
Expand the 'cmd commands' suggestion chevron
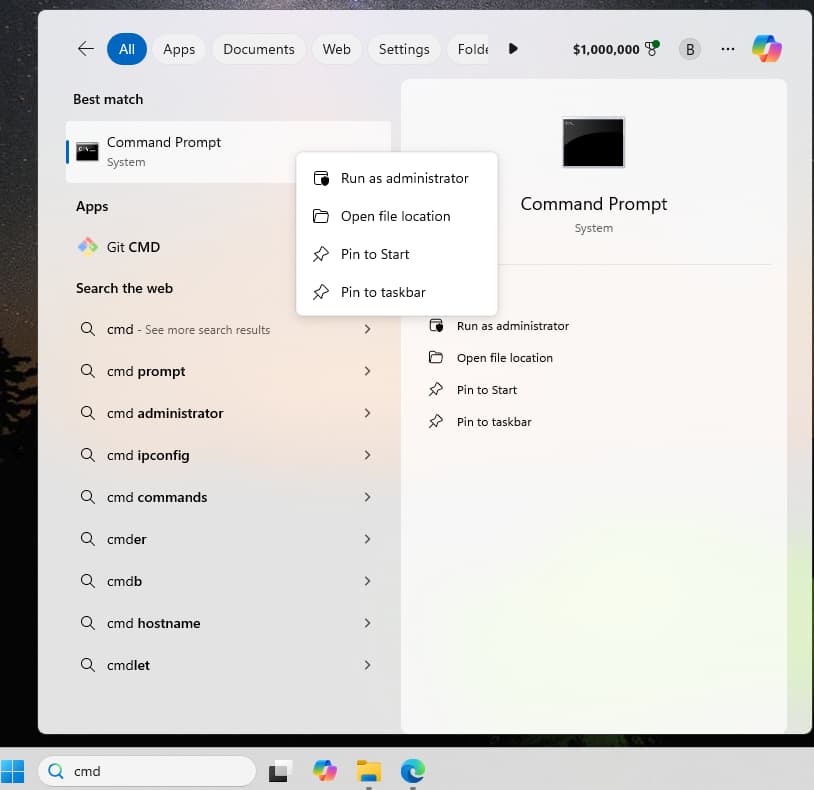point(368,497)
